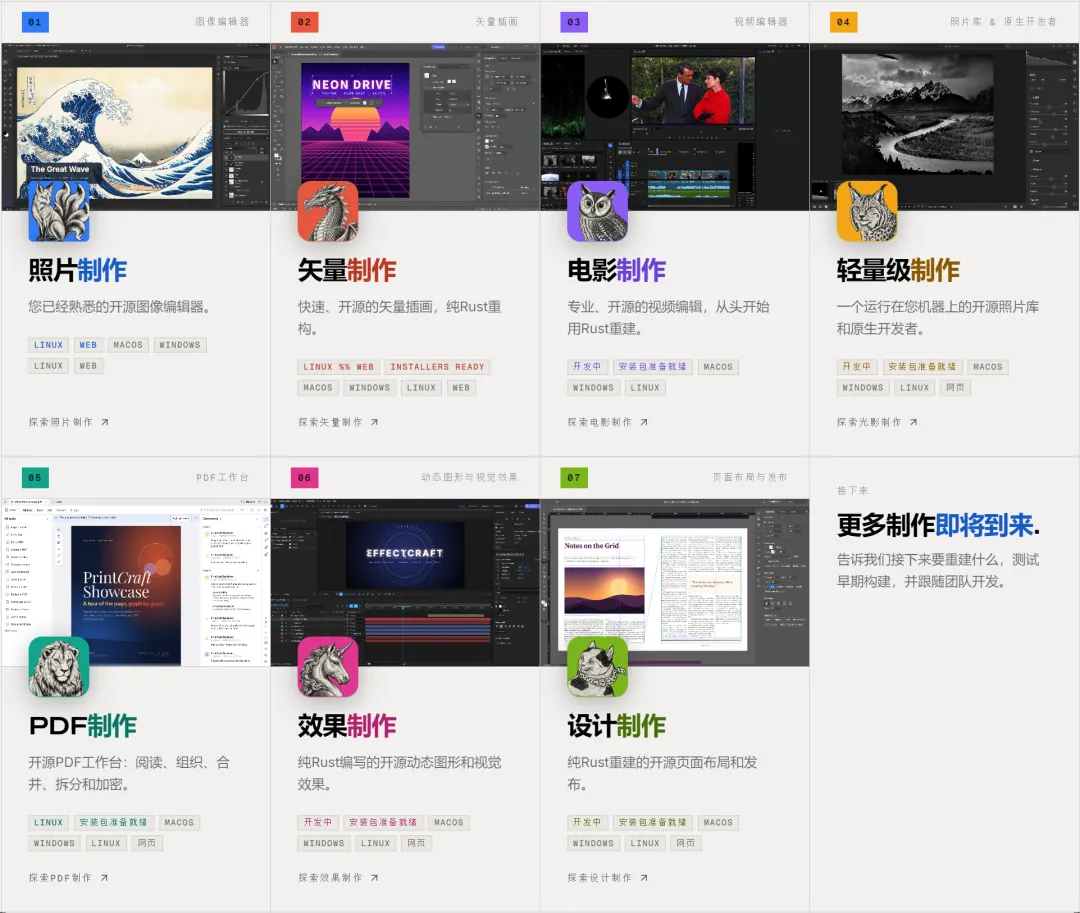Image resolution: width=1080 pixels, height=913 pixels.
Task: Click the lion app icon for PDF制作
Action: (x=59, y=667)
